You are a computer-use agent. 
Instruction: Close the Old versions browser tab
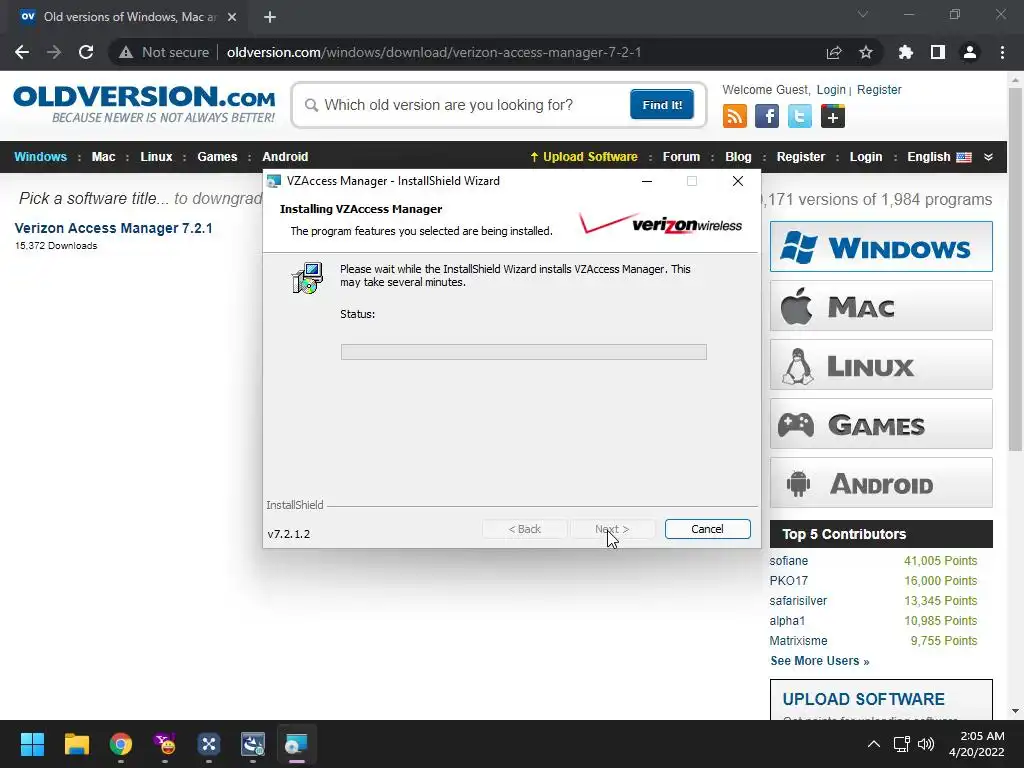[x=232, y=17]
